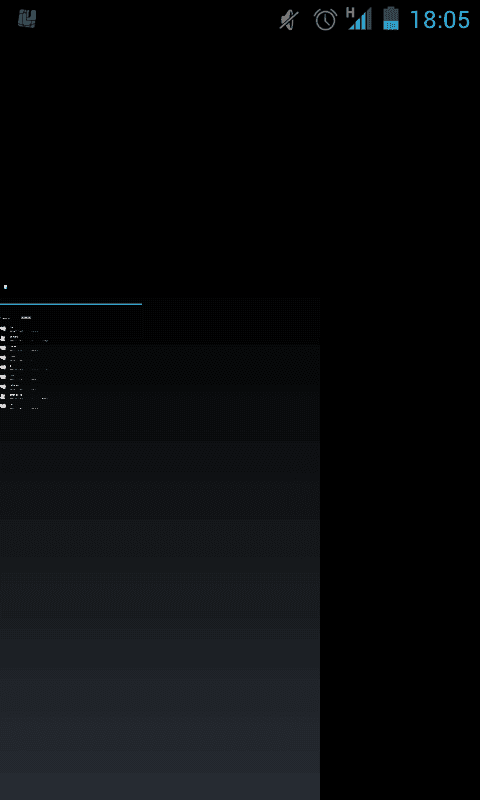Tap the dim label left of the highlighted label
The width and height of the screenshot is (480, 800).
coord(5,318)
